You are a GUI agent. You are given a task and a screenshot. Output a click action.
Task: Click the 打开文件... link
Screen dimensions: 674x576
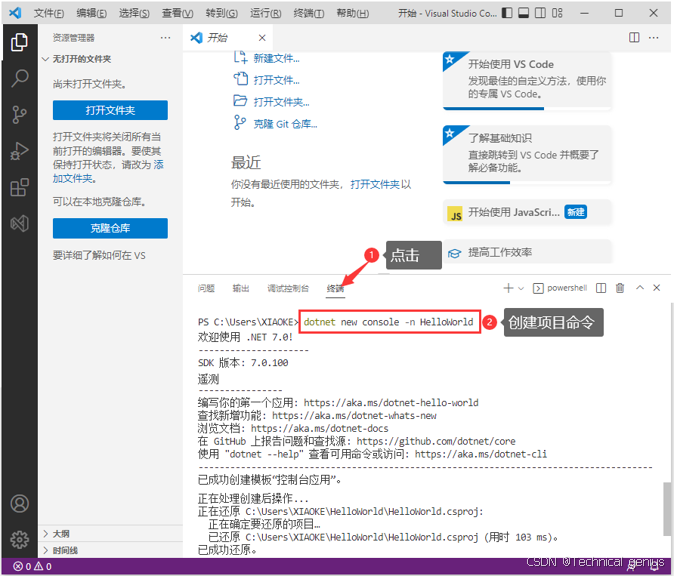(276, 80)
